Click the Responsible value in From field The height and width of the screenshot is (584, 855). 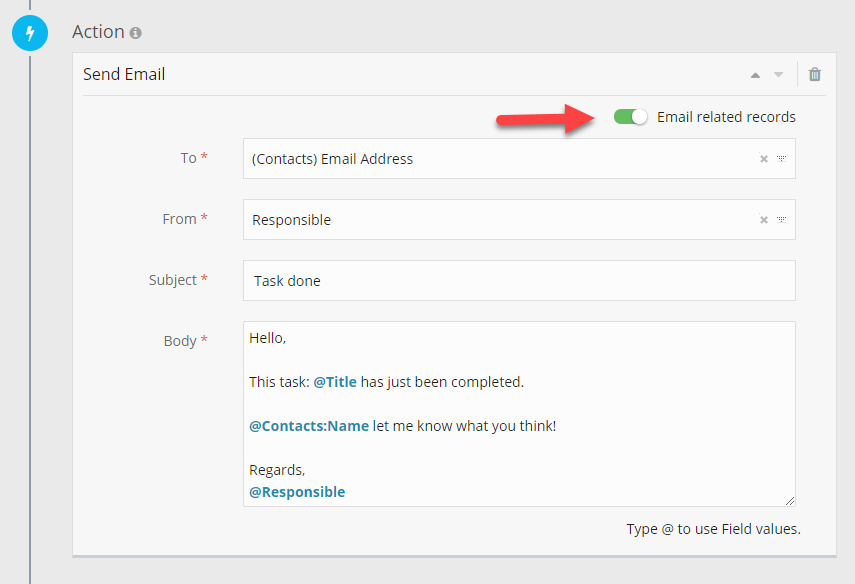(x=291, y=220)
